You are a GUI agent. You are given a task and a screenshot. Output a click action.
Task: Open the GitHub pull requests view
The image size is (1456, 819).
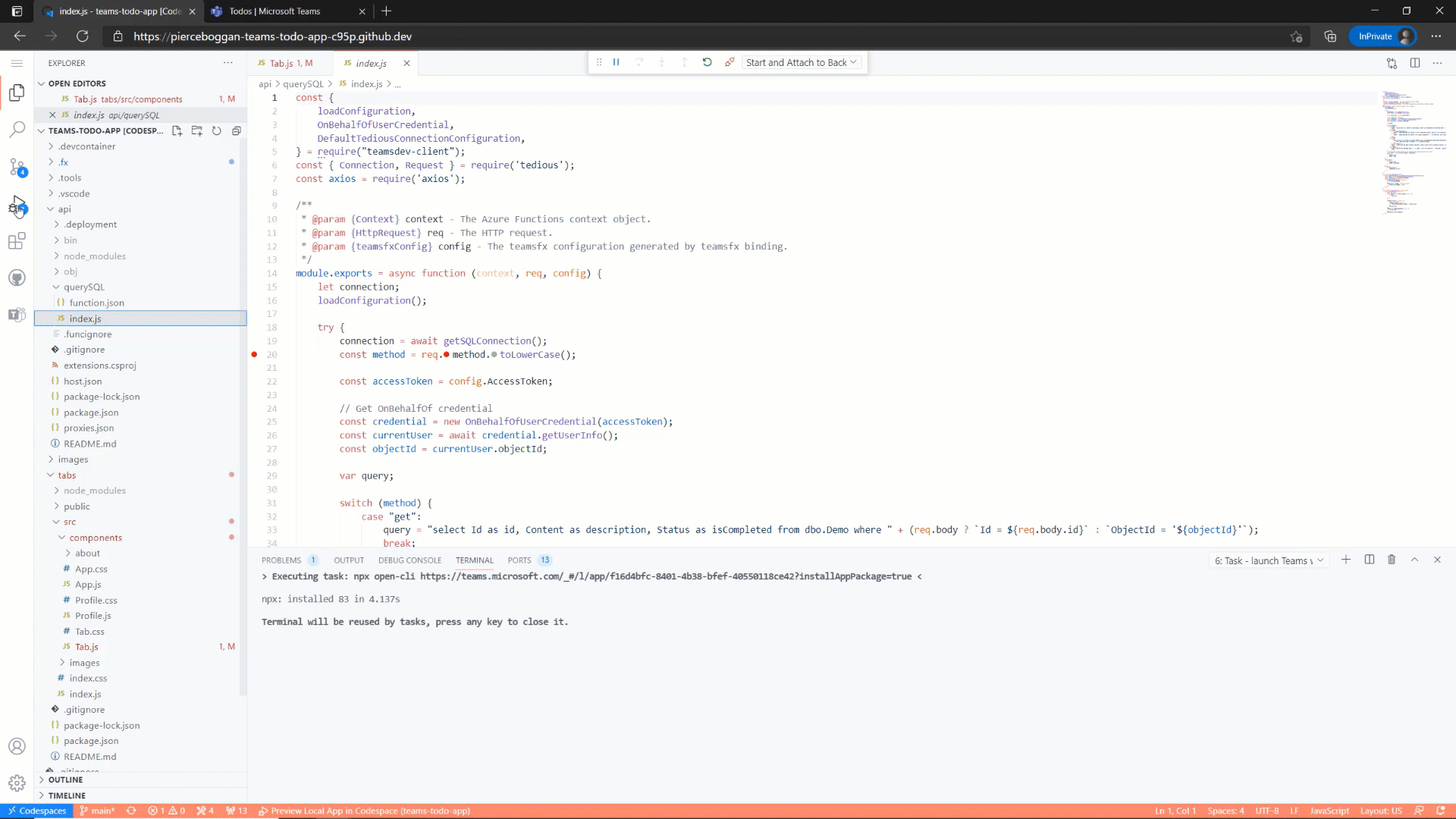tap(17, 278)
